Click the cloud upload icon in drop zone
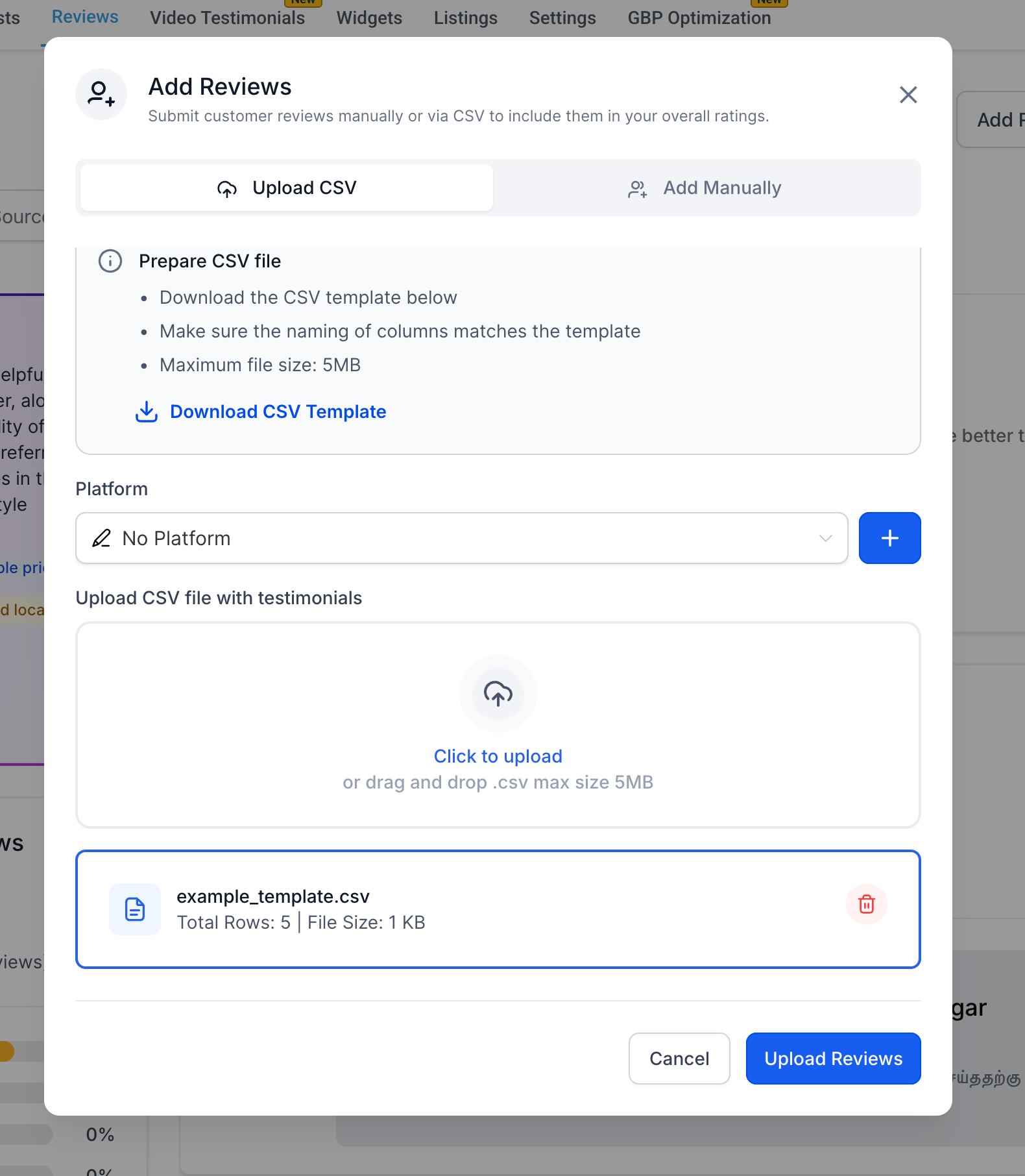 click(498, 694)
